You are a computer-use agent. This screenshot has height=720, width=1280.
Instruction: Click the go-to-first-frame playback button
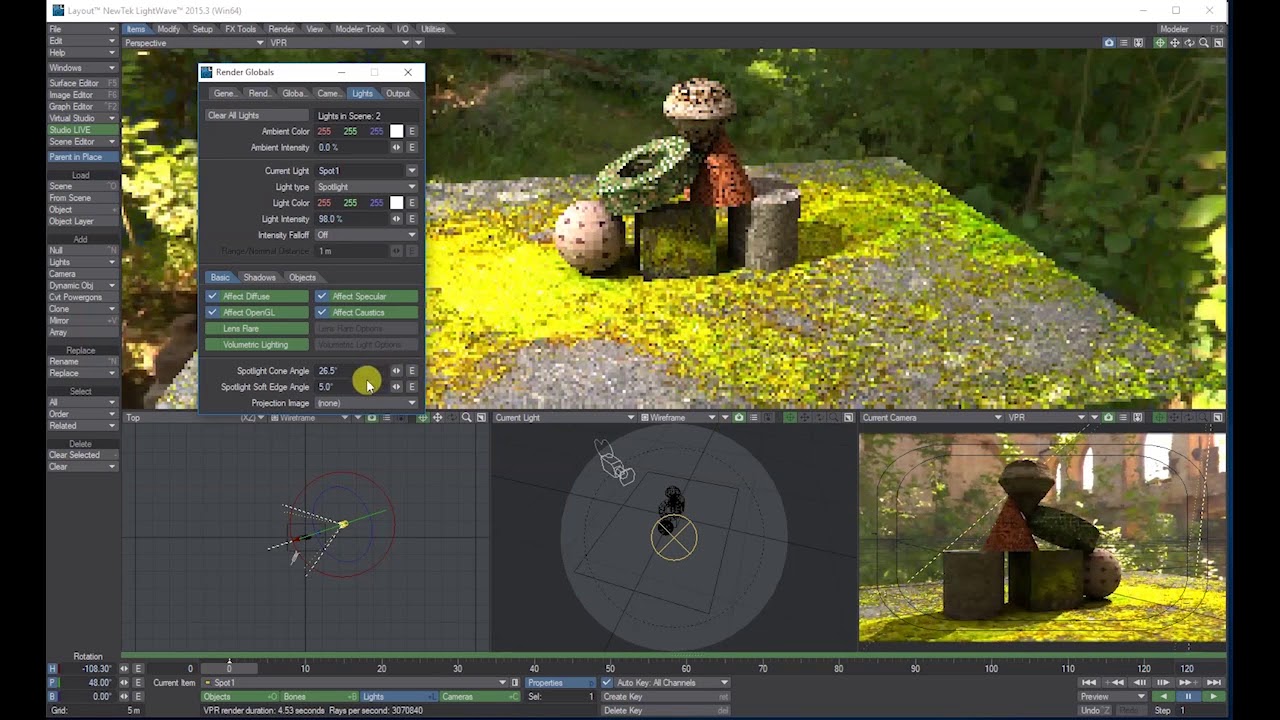click(x=1089, y=682)
